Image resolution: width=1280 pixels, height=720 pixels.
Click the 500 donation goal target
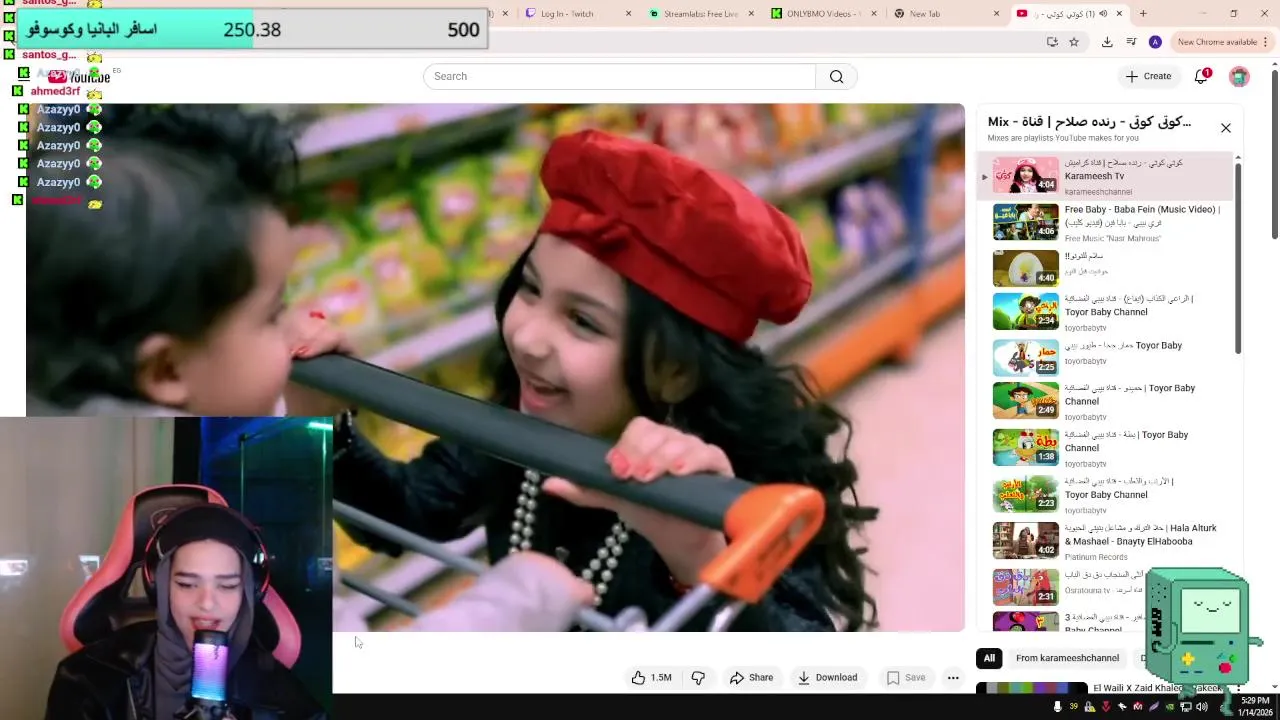tap(463, 30)
